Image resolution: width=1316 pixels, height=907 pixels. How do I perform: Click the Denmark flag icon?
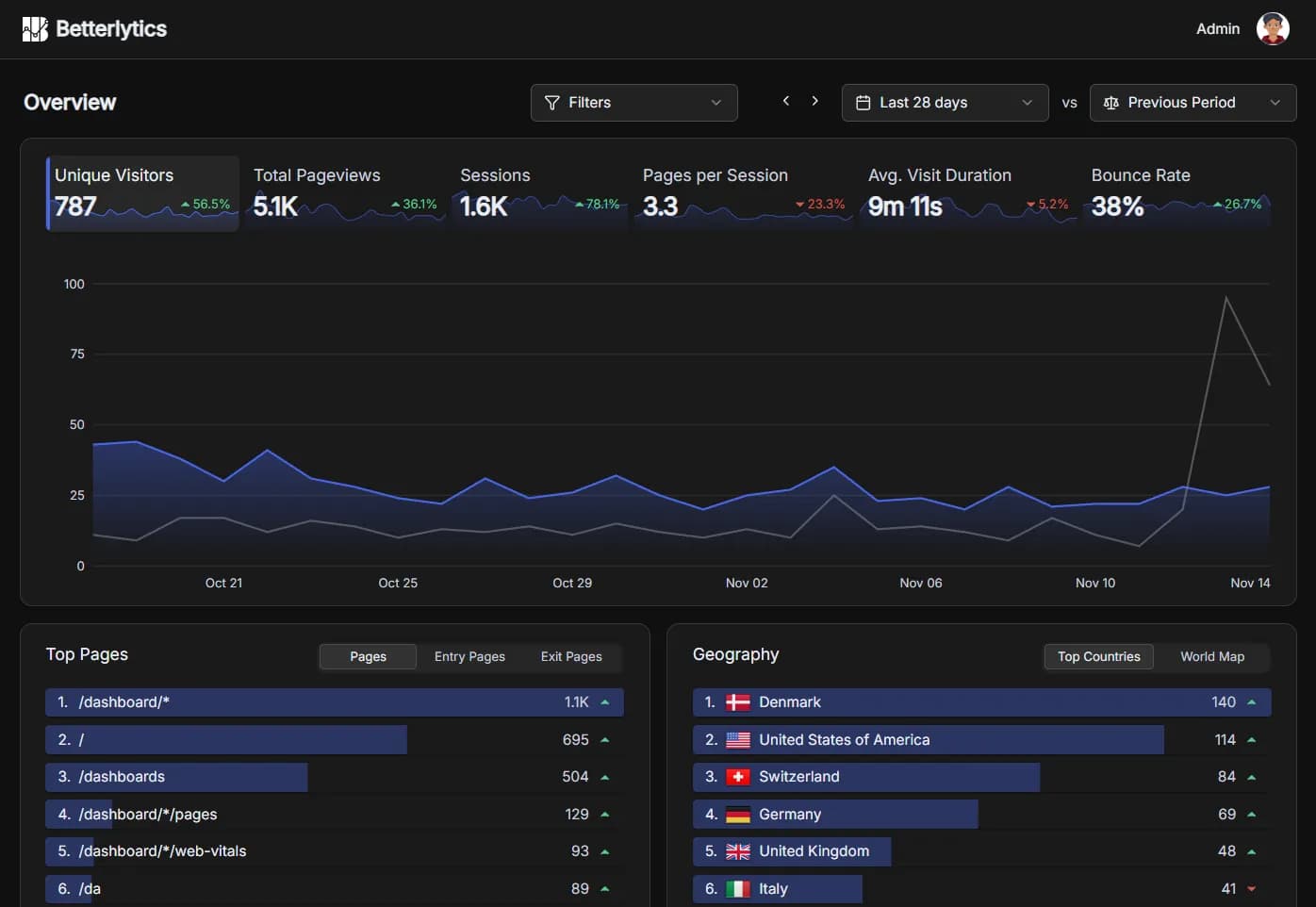[739, 701]
